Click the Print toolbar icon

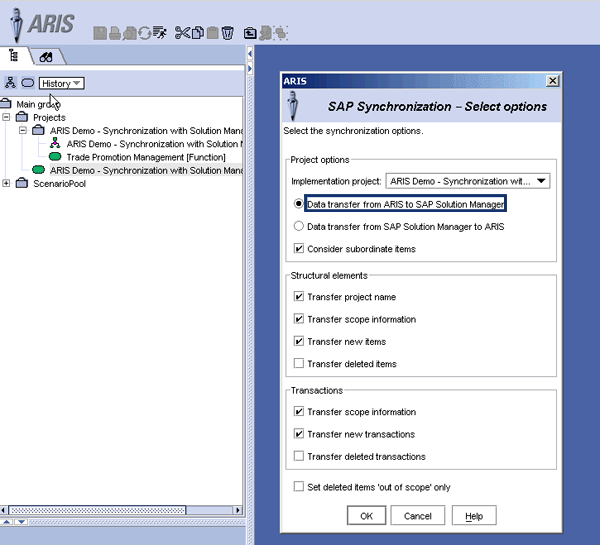coord(115,33)
